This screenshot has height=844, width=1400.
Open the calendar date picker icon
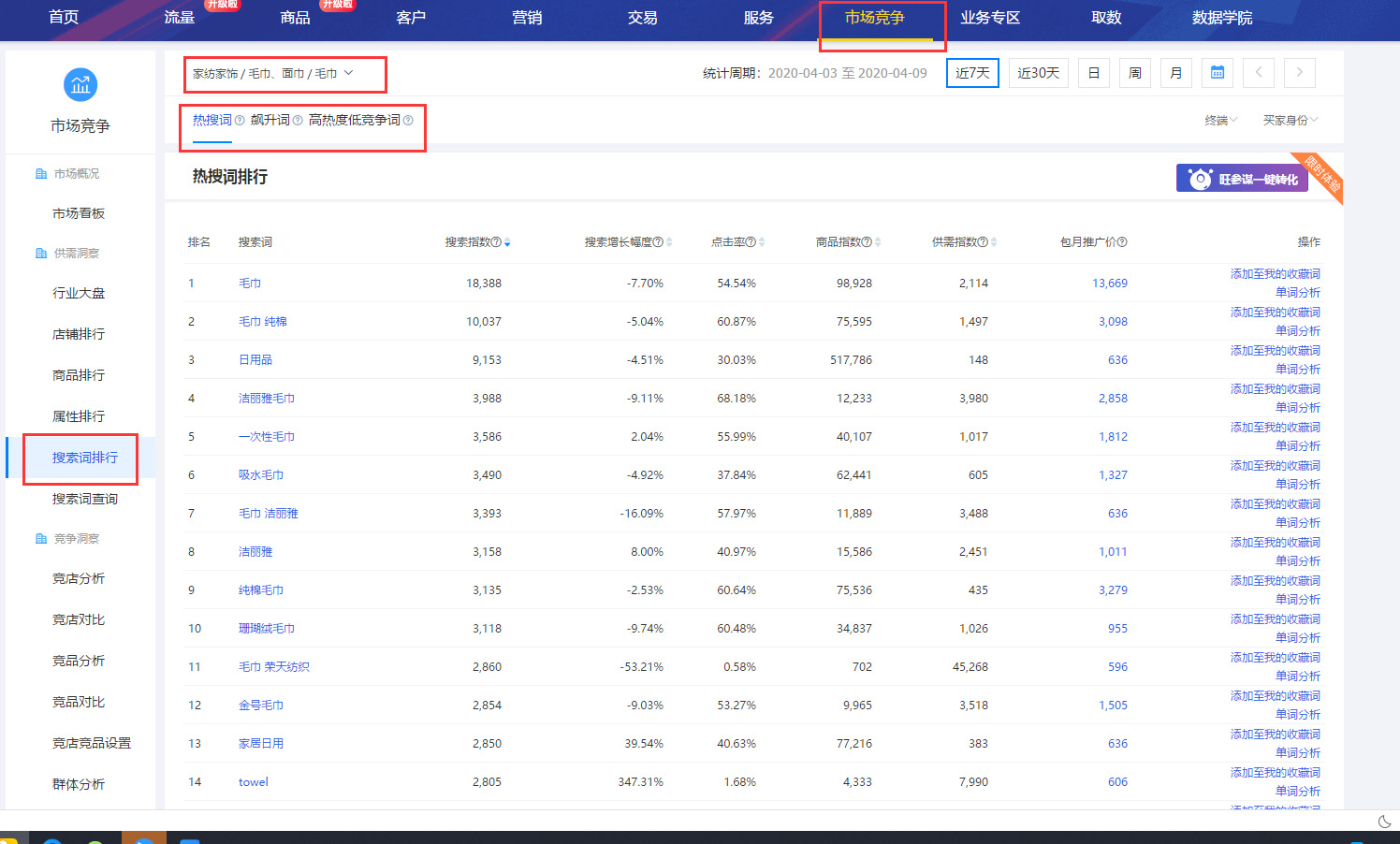pos(1218,73)
